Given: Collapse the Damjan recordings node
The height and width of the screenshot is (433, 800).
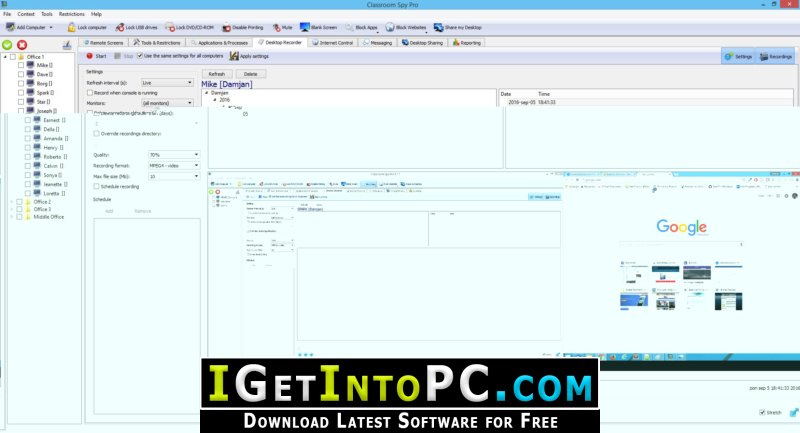Looking at the screenshot, I should pyautogui.click(x=207, y=93).
